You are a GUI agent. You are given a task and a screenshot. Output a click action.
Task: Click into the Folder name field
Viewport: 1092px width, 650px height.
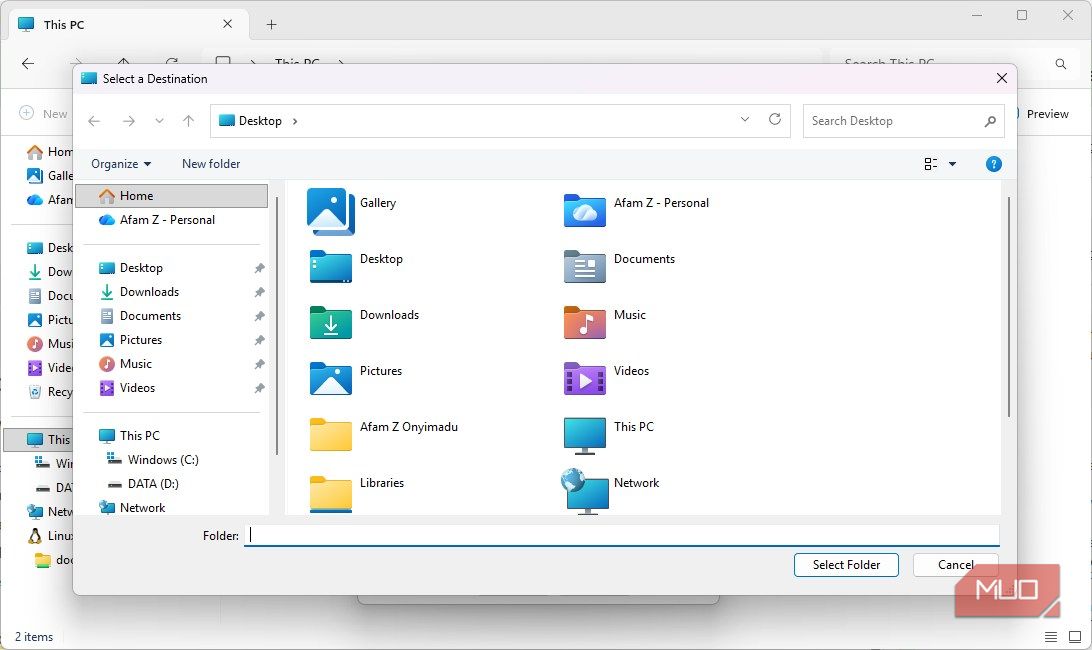coord(621,535)
